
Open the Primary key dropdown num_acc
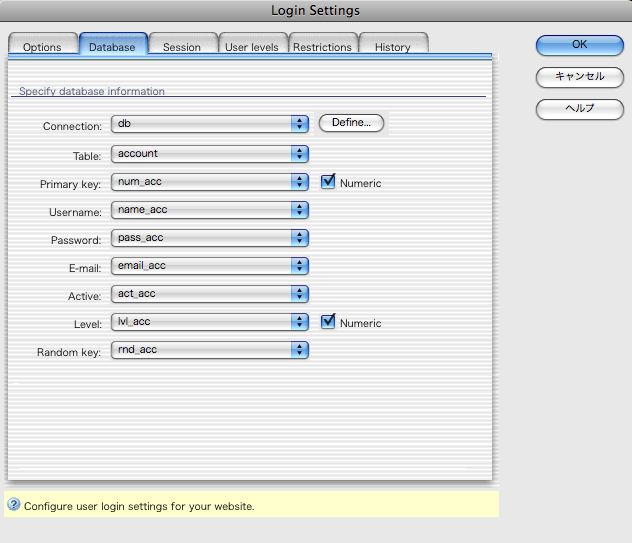click(209, 182)
